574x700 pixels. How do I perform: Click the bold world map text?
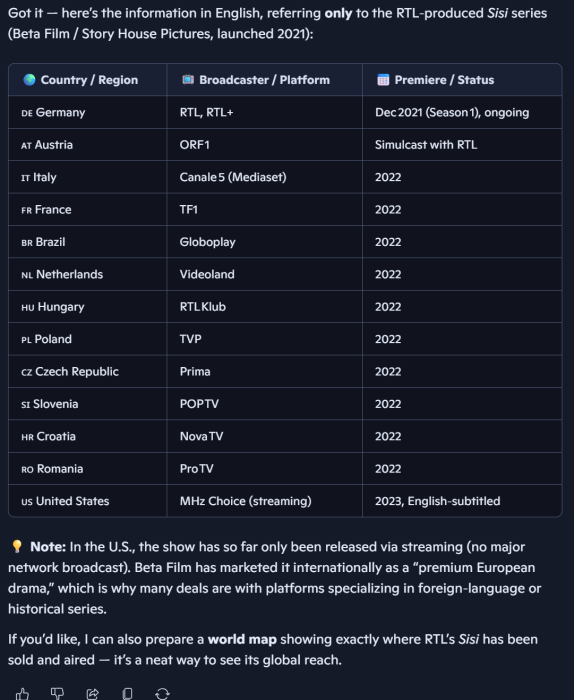(242, 639)
